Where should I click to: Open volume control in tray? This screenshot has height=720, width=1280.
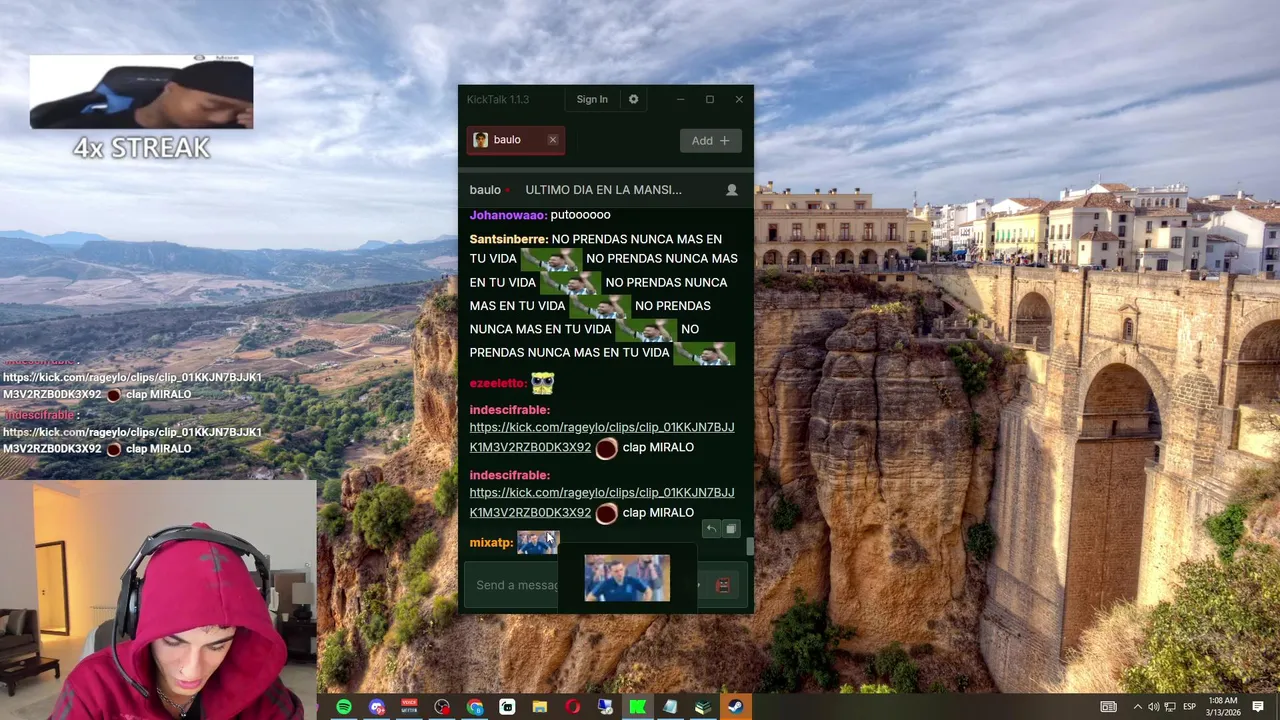1153,707
